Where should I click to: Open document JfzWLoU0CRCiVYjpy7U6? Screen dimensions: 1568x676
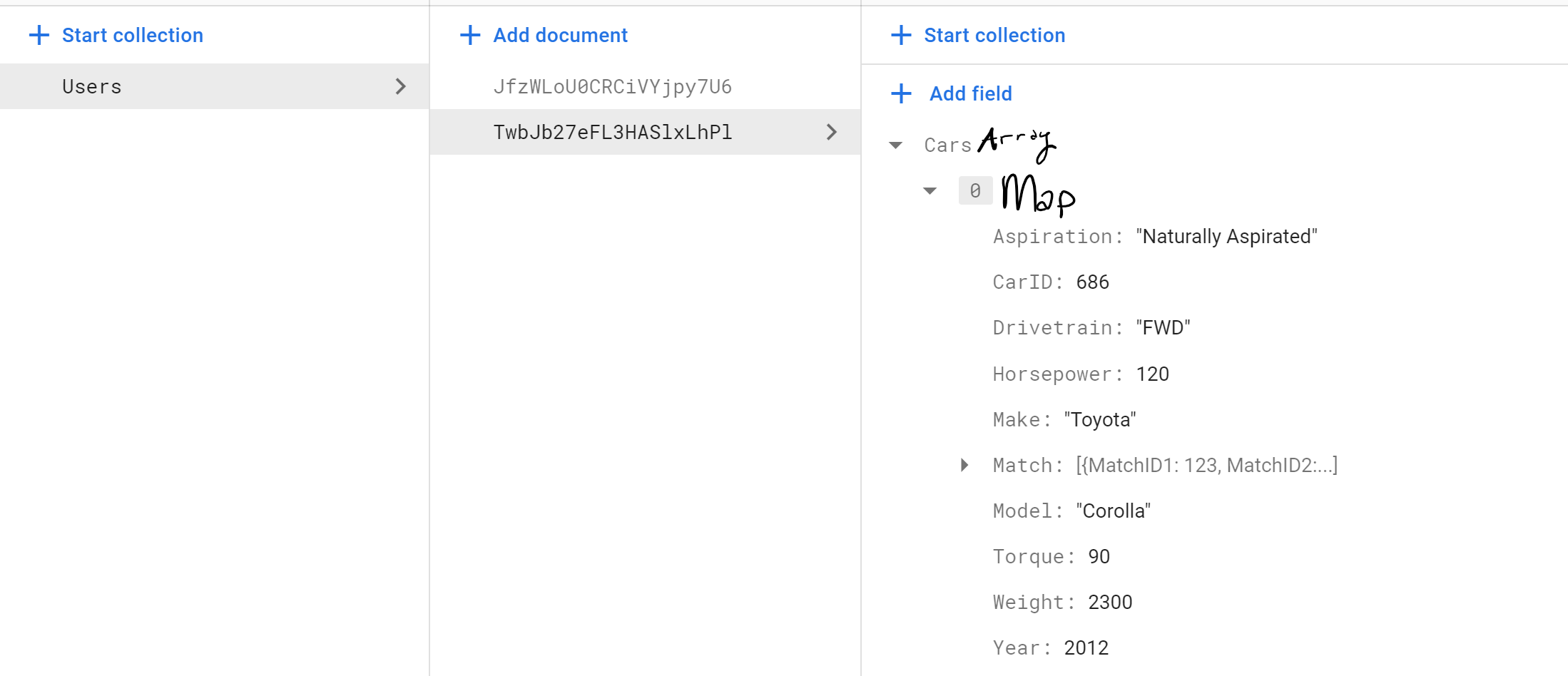(612, 86)
